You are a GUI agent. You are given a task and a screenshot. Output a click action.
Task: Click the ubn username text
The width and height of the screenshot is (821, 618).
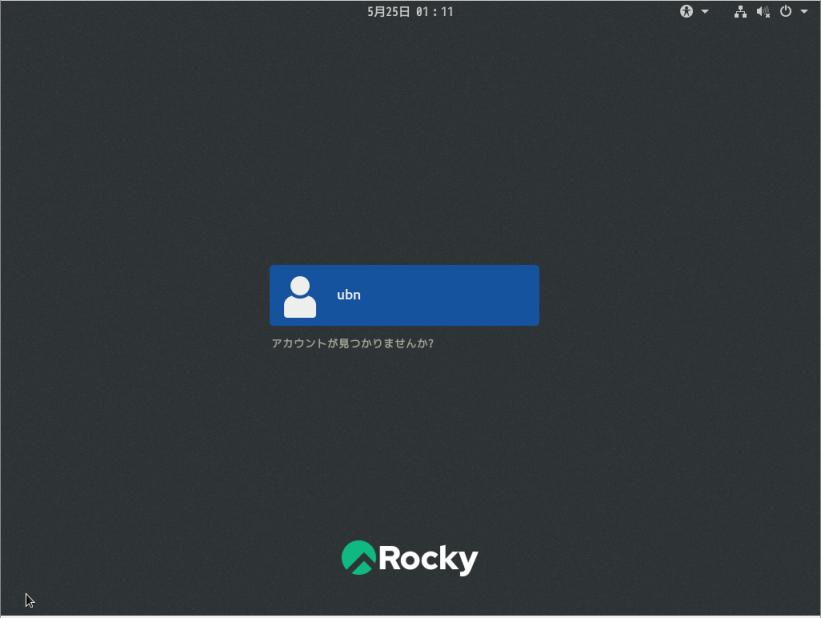pyautogui.click(x=349, y=295)
